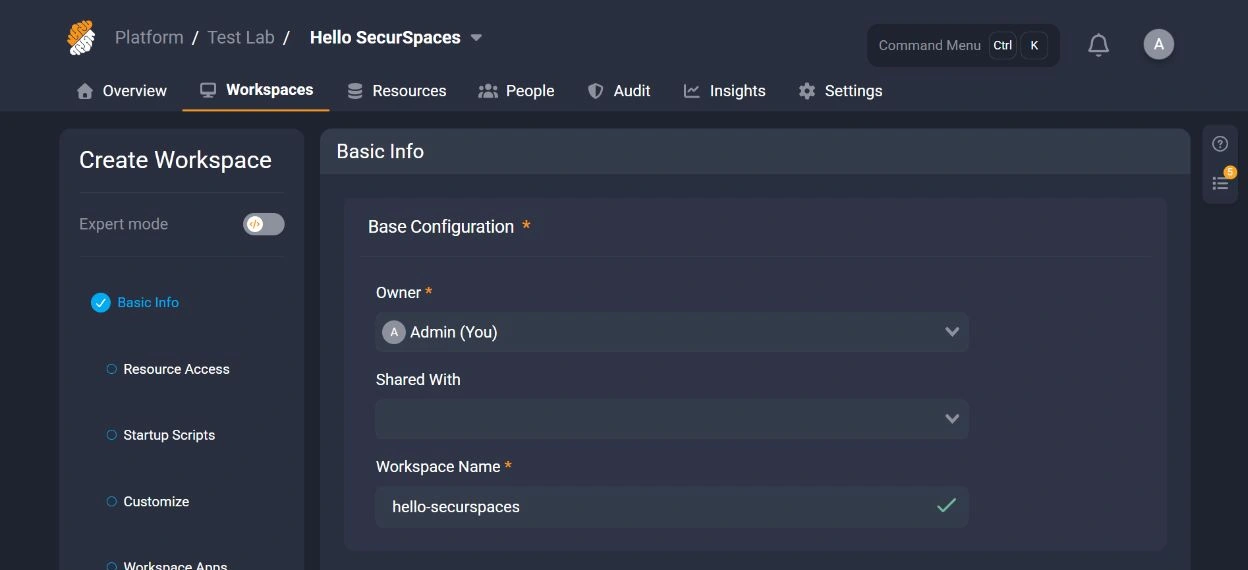This screenshot has width=1248, height=570.
Task: Click the Customize step circle
Action: (112, 501)
